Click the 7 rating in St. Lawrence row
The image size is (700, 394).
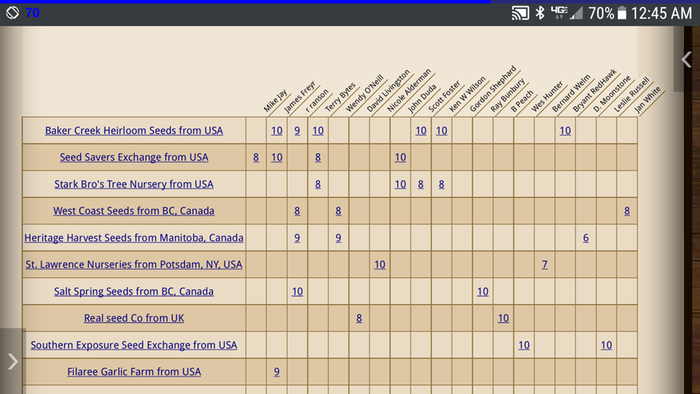(545, 265)
